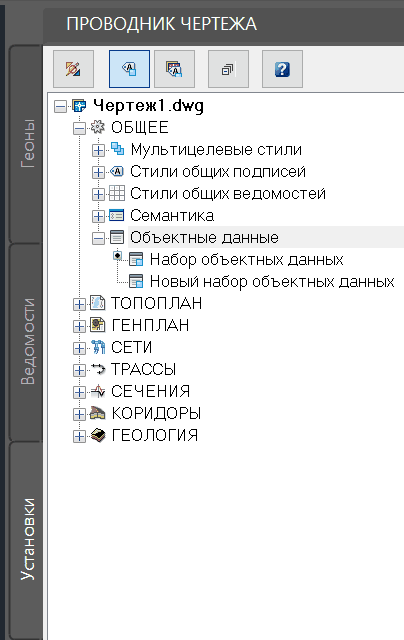Click the first toolbar icon with crossed pencil
Image resolution: width=404 pixels, height=640 pixels.
(x=73, y=69)
